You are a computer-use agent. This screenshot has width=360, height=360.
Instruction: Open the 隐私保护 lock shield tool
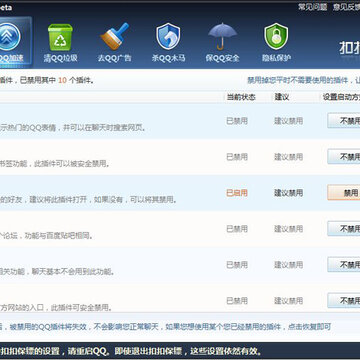276,43
